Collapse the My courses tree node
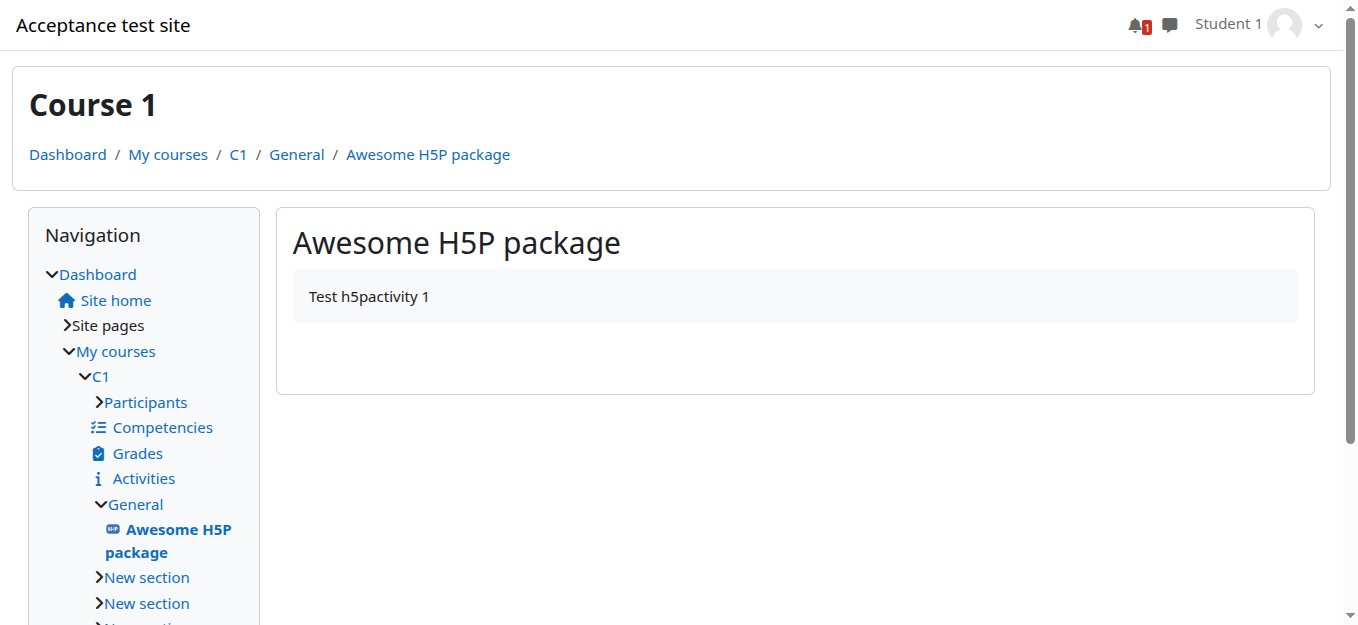1358x625 pixels. coord(69,352)
